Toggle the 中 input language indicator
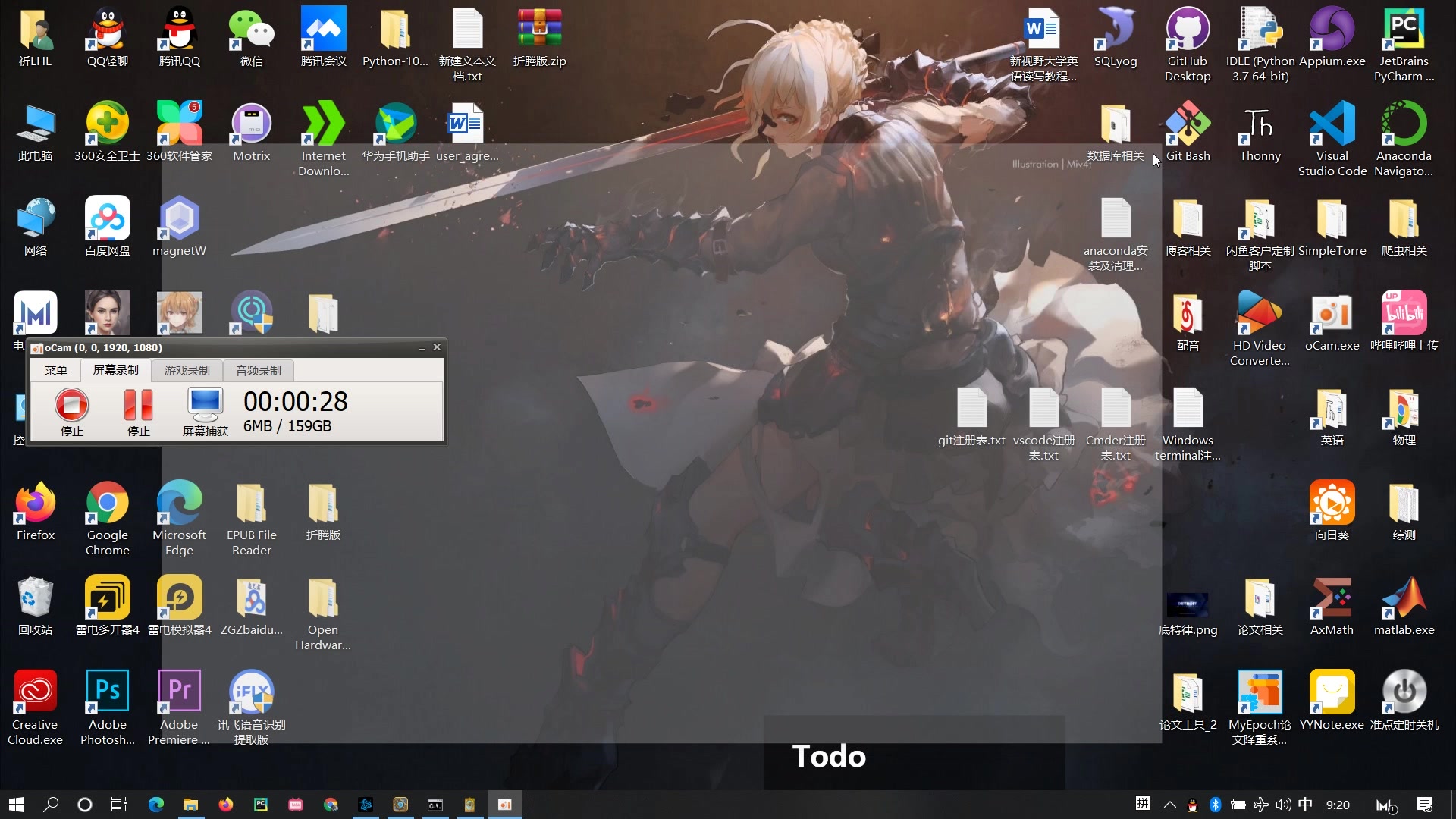 [x=1305, y=805]
